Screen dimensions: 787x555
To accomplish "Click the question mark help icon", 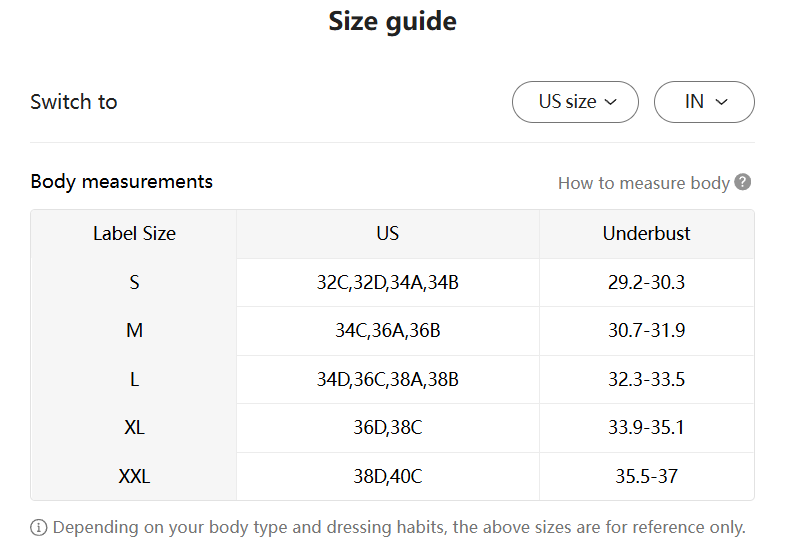I will point(742,182).
